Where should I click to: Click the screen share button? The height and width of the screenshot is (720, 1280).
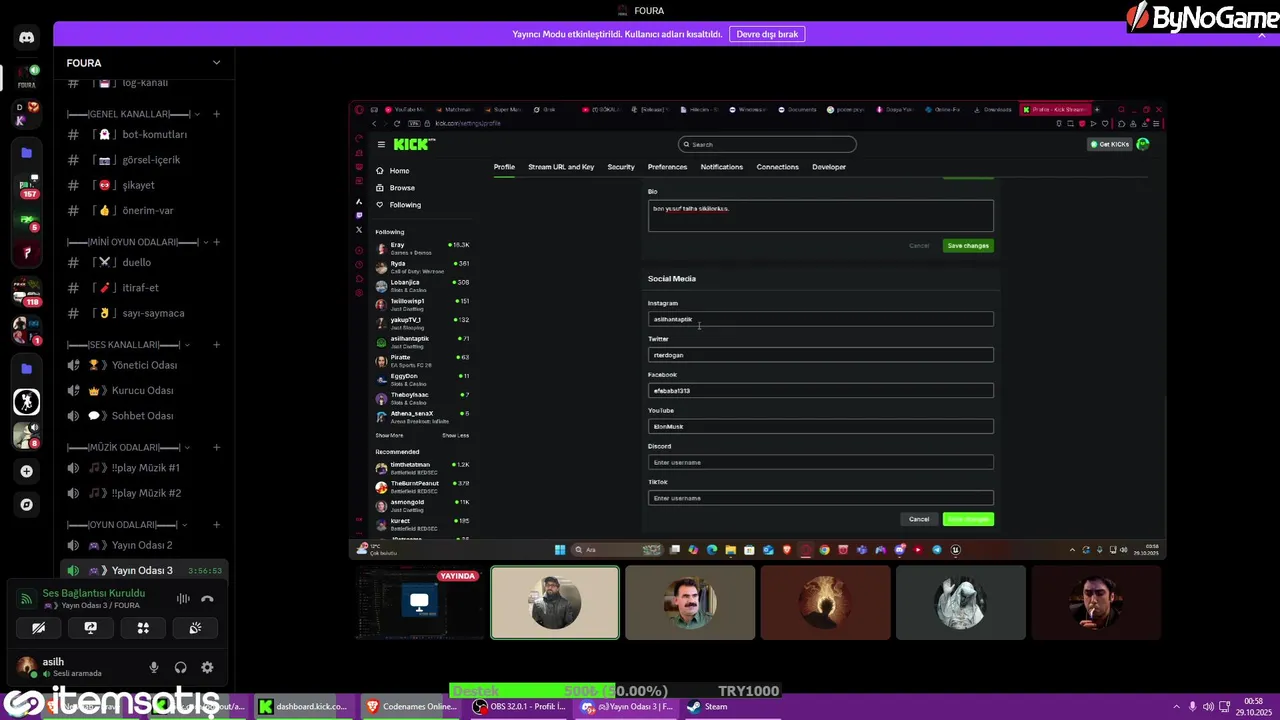(x=90, y=628)
